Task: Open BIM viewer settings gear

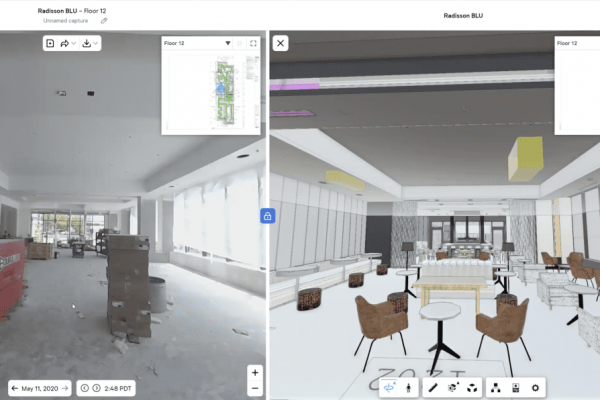Action: [x=536, y=387]
